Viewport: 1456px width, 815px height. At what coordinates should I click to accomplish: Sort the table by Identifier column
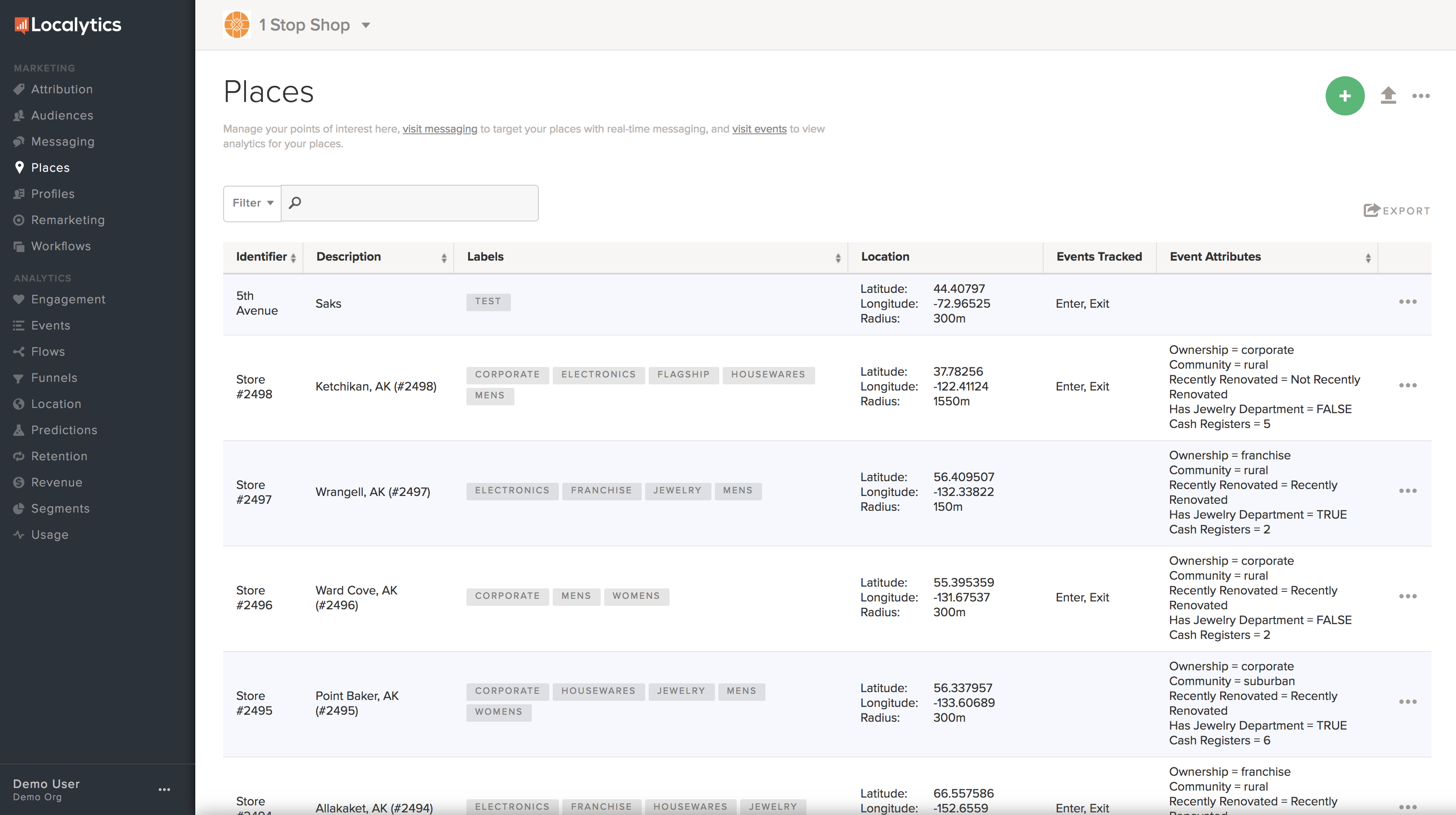[293, 258]
